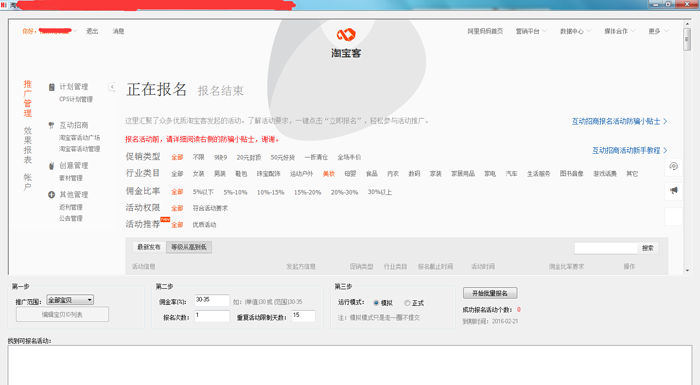Filter activity recommendation by 优质活动
This screenshot has height=385, width=700.
pyautogui.click(x=204, y=225)
